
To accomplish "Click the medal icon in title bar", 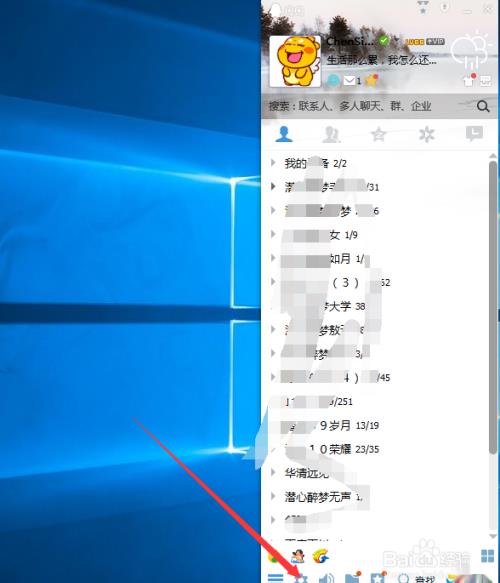I will tap(423, 7).
